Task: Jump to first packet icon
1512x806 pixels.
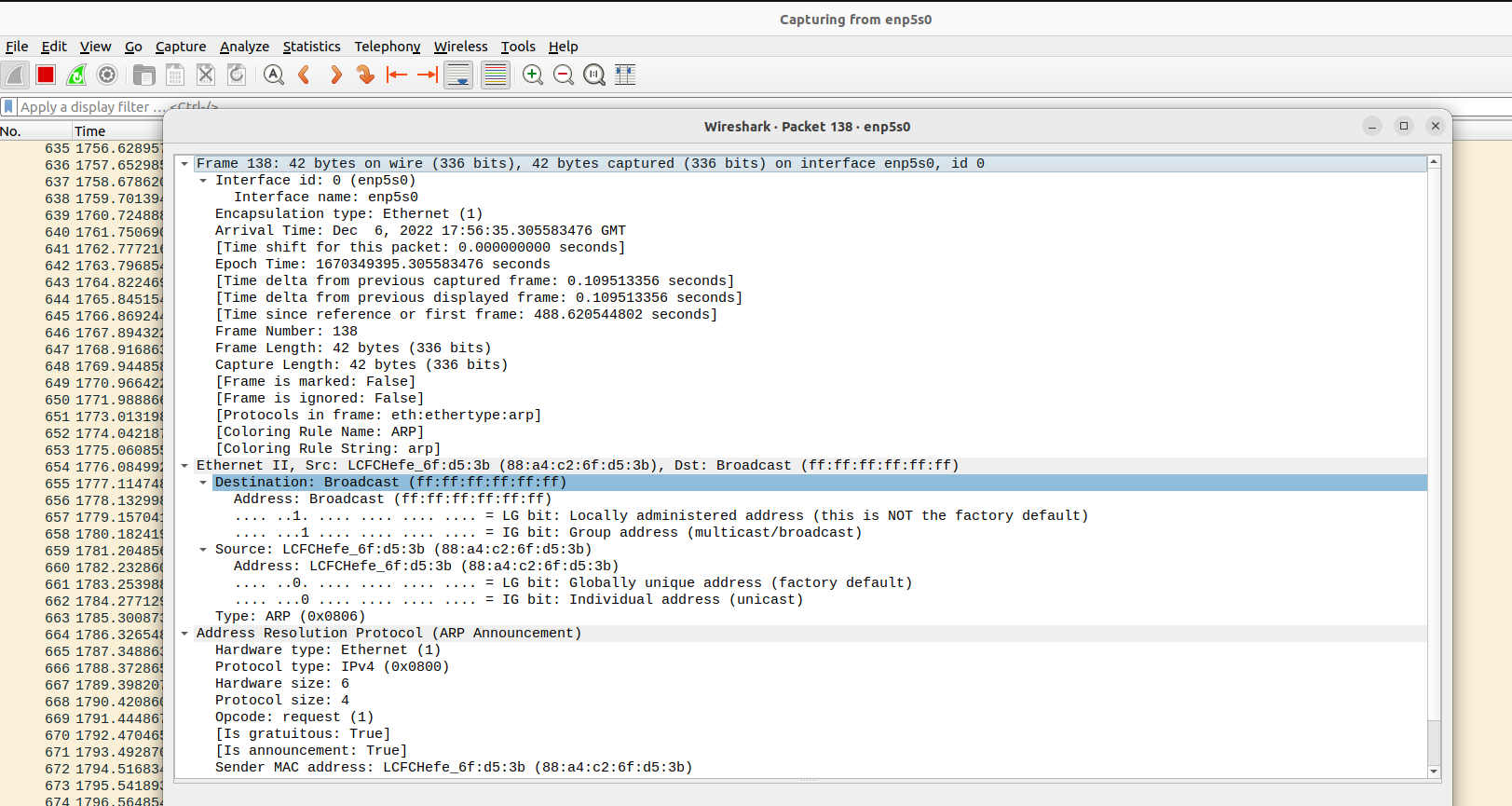Action: pos(397,75)
